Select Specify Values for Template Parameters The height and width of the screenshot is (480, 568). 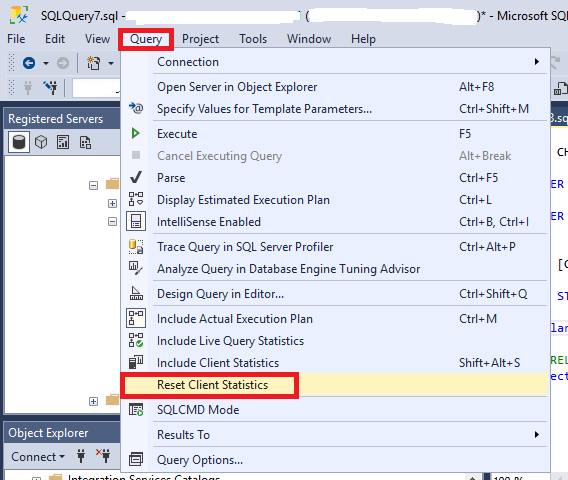pyautogui.click(x=335, y=109)
